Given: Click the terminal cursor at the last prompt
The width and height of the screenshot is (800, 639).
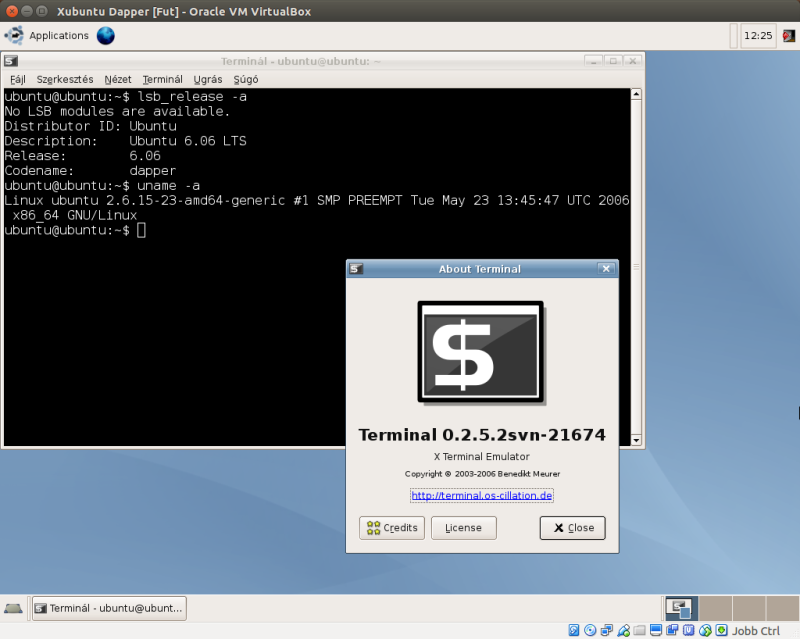Looking at the screenshot, I should pos(141,230).
